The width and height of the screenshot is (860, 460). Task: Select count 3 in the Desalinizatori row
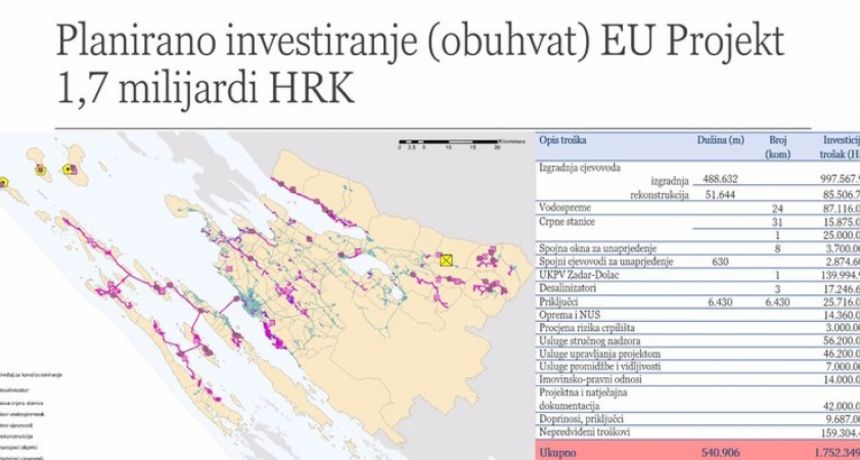tap(778, 289)
